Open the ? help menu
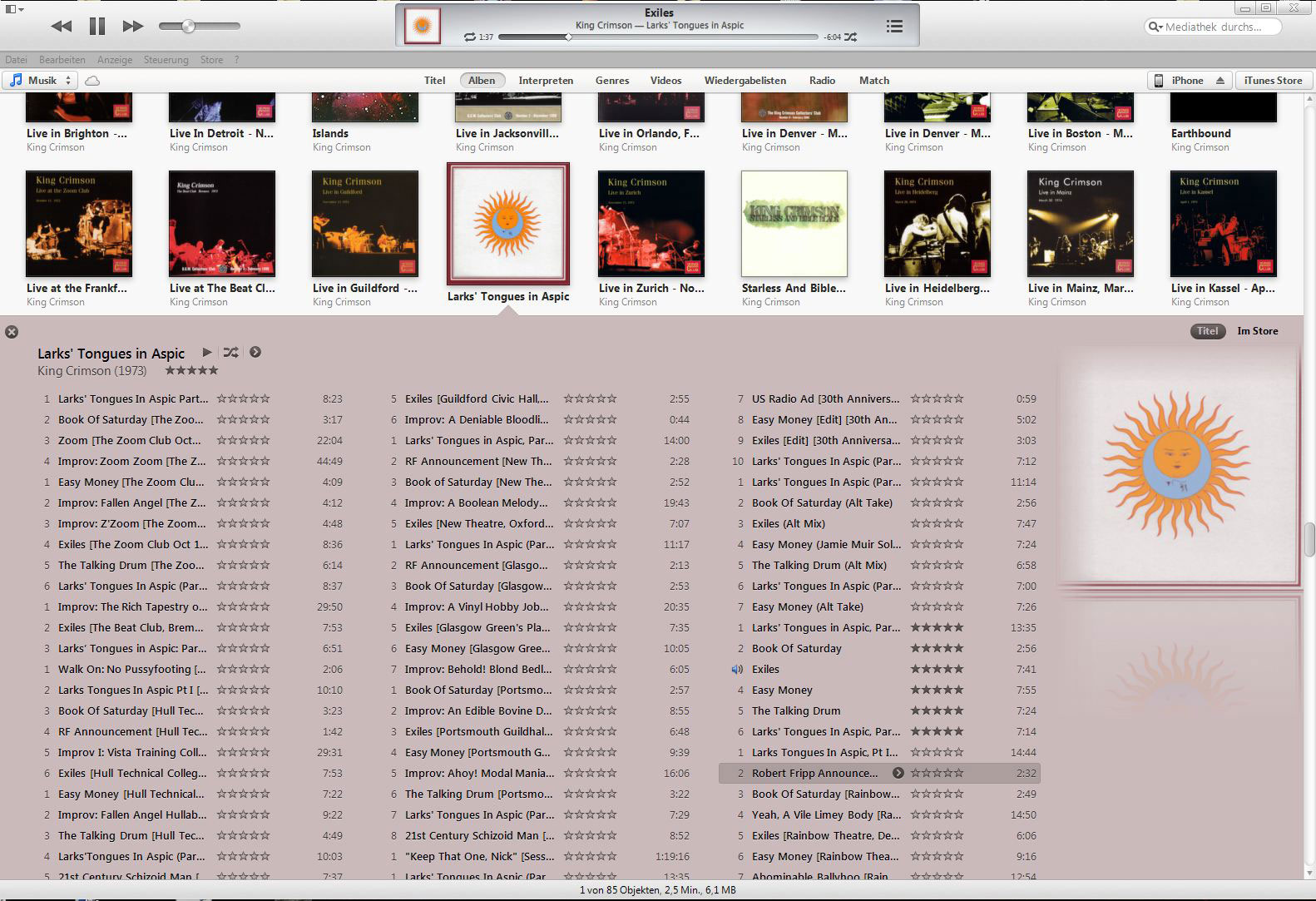The width and height of the screenshot is (1316, 901). (x=237, y=60)
